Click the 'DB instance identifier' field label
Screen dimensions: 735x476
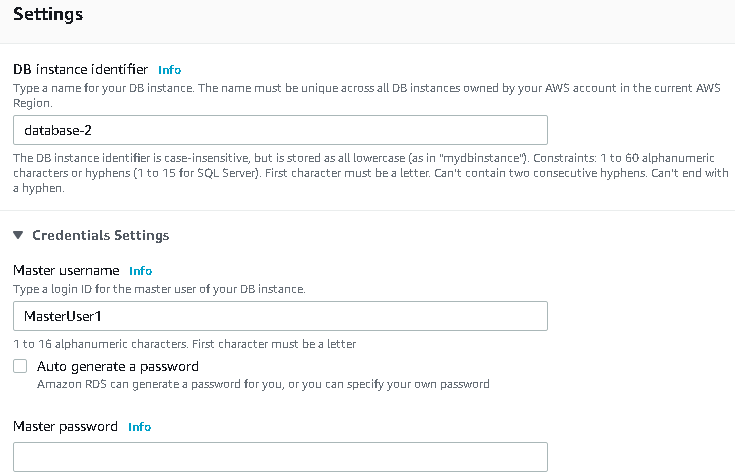(80, 70)
